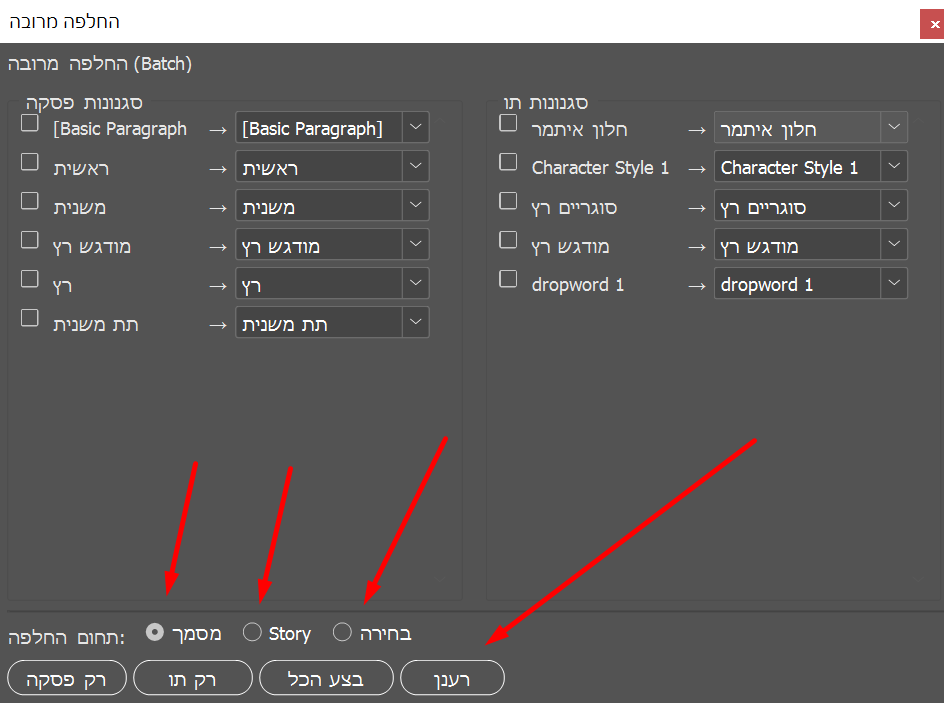Expand the dropword 1 replacement dropdown

coord(894,284)
